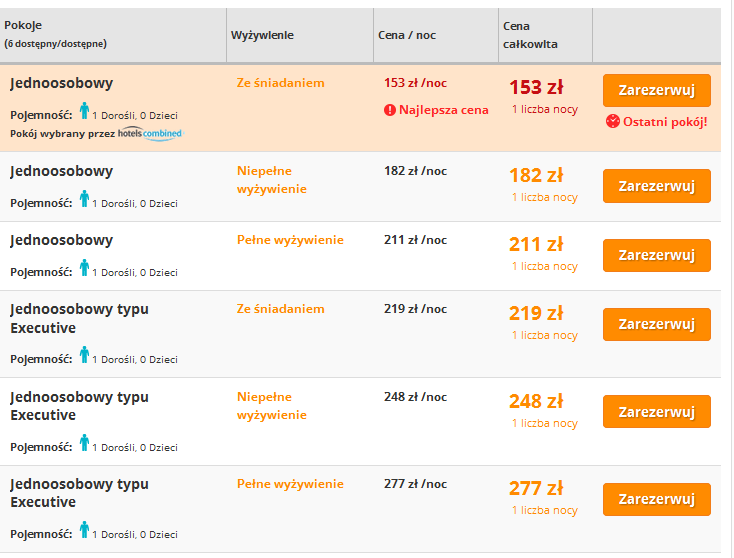Click the Jednoosobowy title in the 153 zł row

61,83
